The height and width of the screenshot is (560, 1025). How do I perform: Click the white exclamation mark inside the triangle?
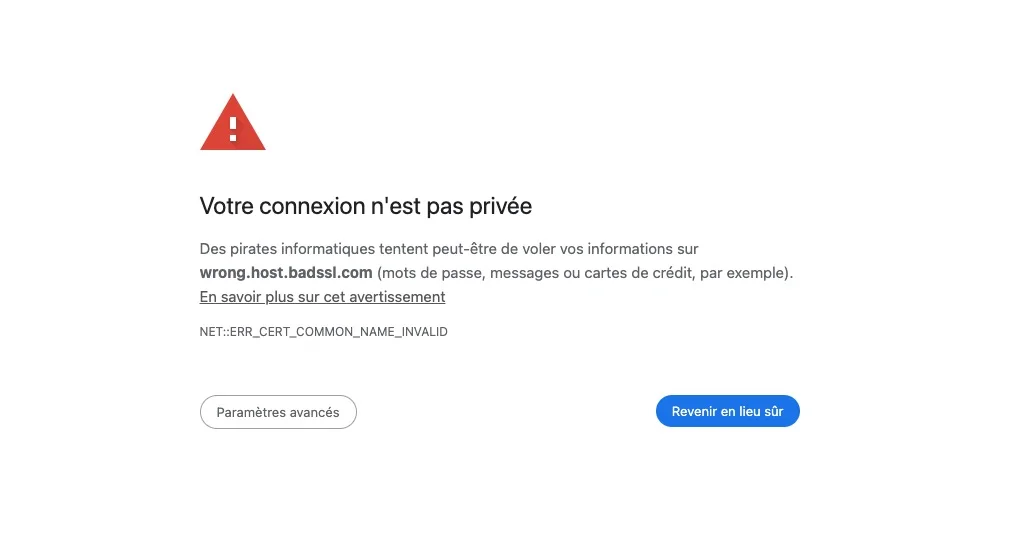click(233, 128)
